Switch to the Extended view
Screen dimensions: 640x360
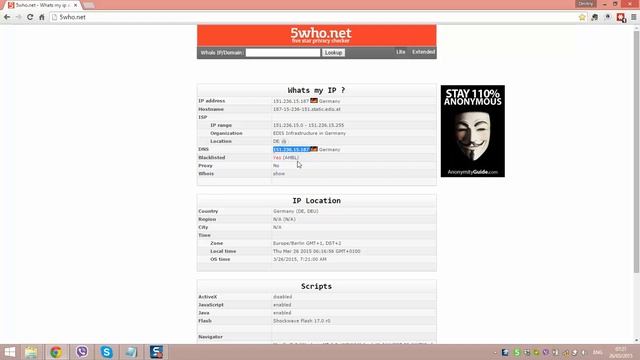click(x=423, y=52)
